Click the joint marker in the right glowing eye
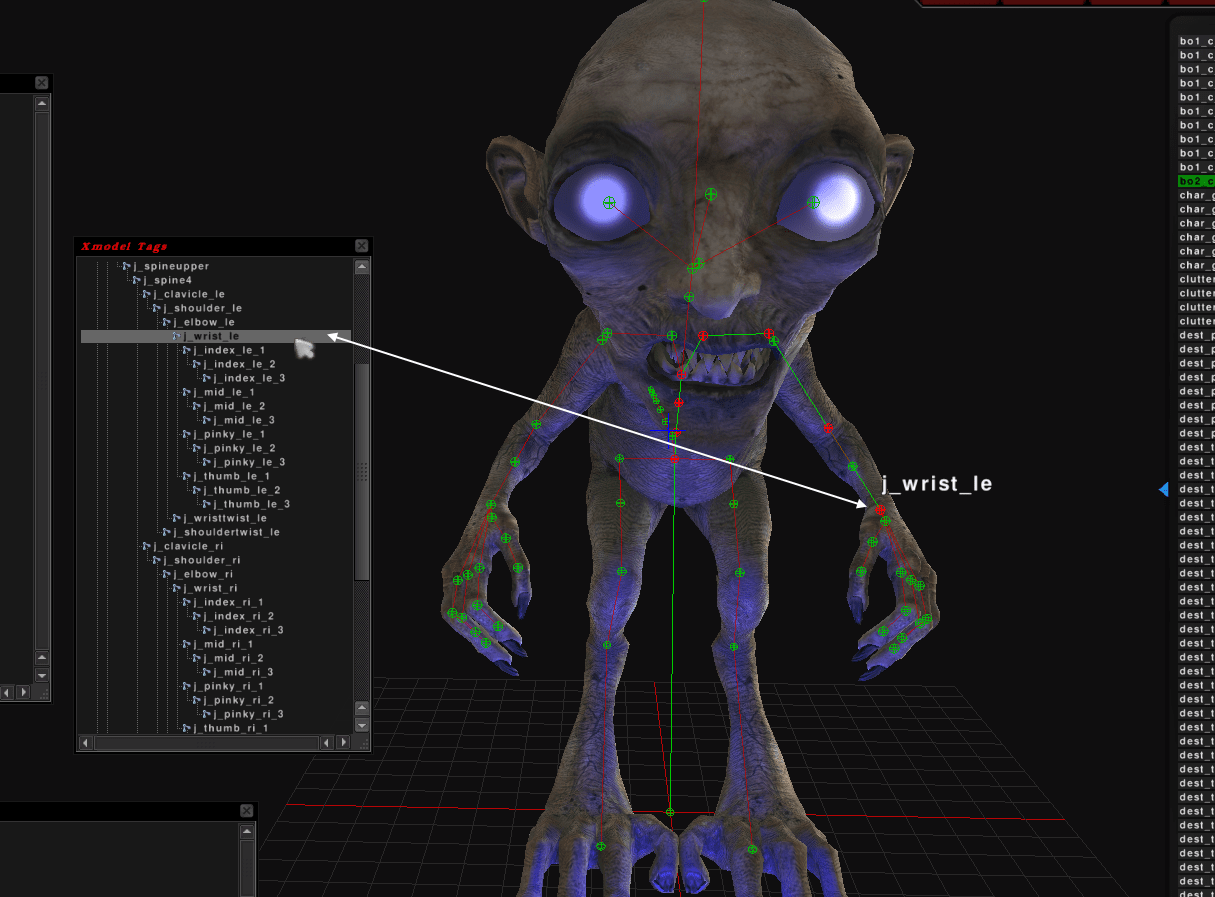Image resolution: width=1215 pixels, height=897 pixels. [x=813, y=202]
